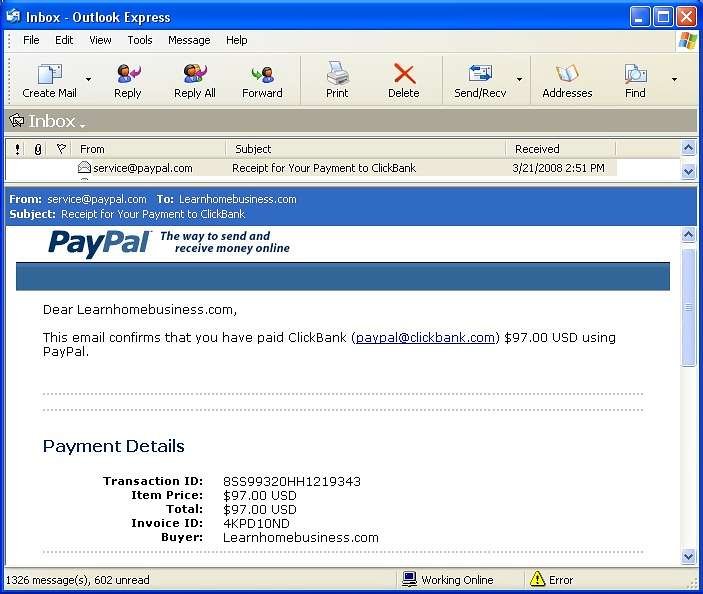Open the Addresses book

567,81
